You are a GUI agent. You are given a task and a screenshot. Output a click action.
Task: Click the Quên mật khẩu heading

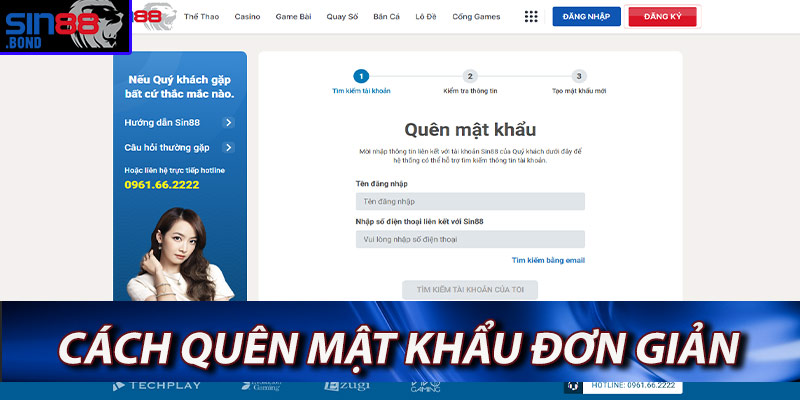coord(470,130)
